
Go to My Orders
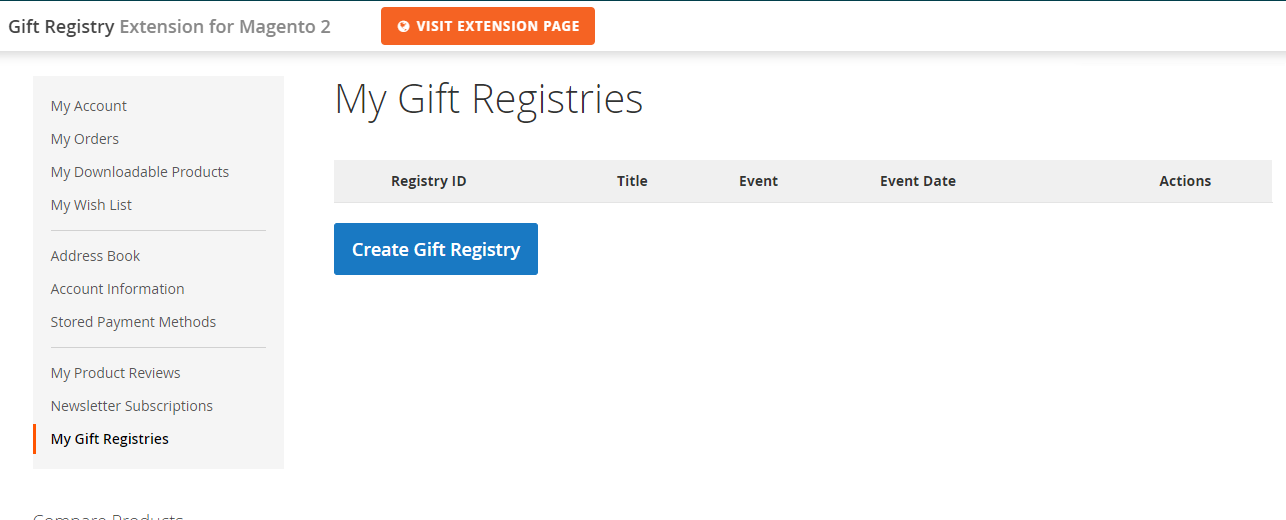(x=85, y=139)
